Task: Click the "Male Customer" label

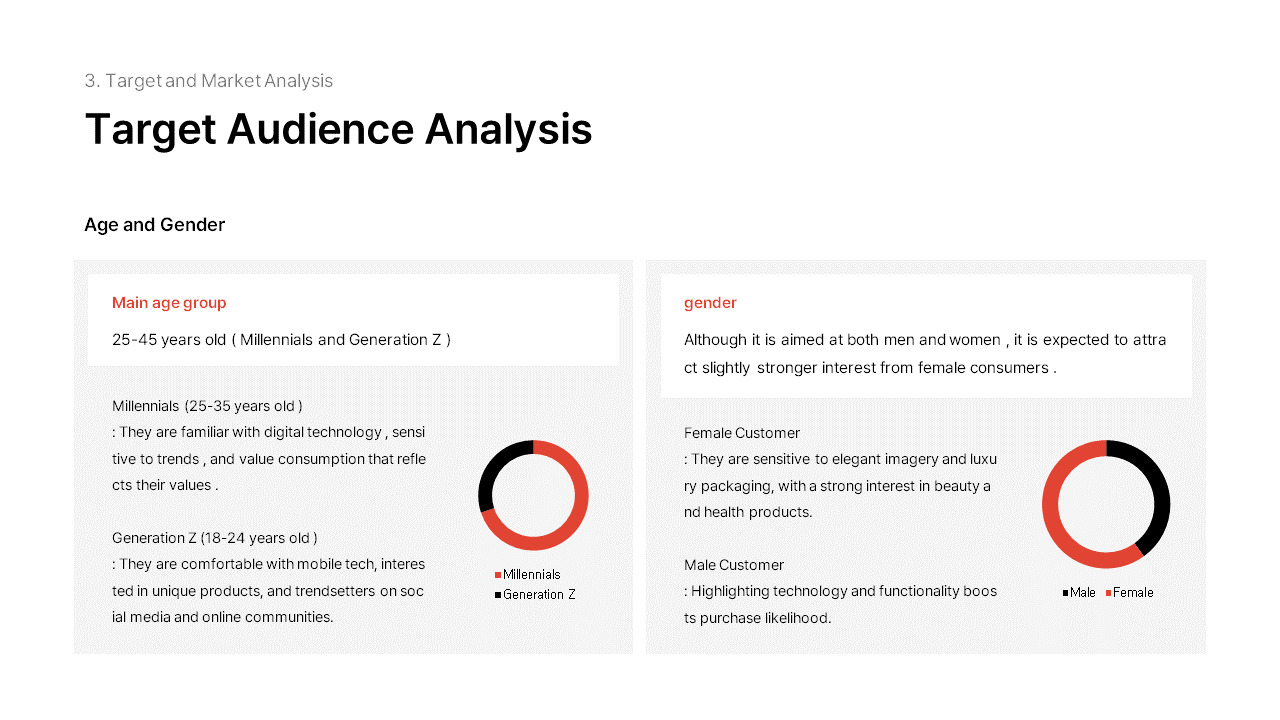Action: pyautogui.click(x=734, y=565)
